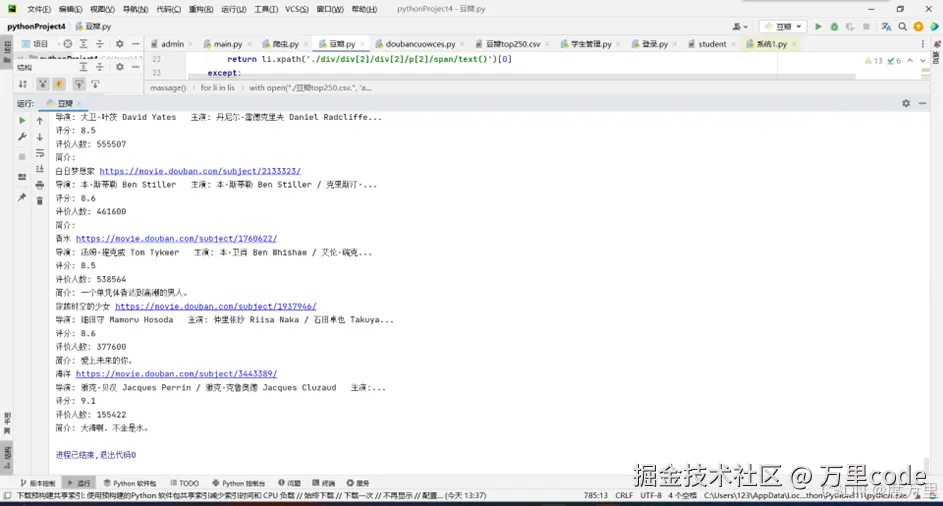Rerun the program in run tool window
This screenshot has height=506, width=943.
(x=22, y=120)
